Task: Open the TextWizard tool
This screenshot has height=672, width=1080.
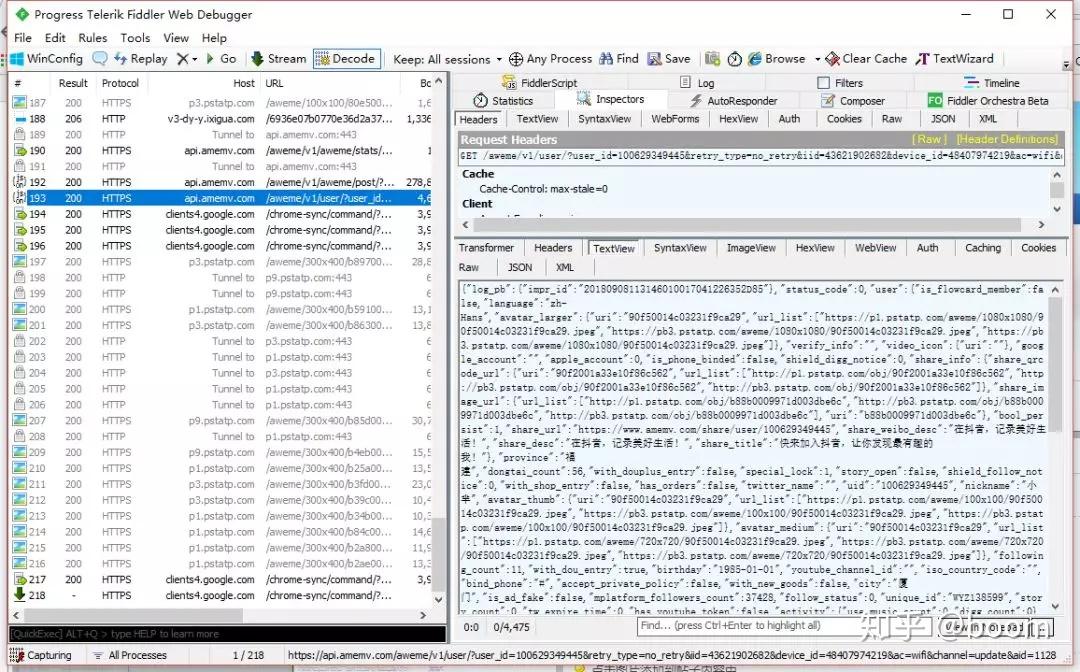Action: click(x=955, y=59)
